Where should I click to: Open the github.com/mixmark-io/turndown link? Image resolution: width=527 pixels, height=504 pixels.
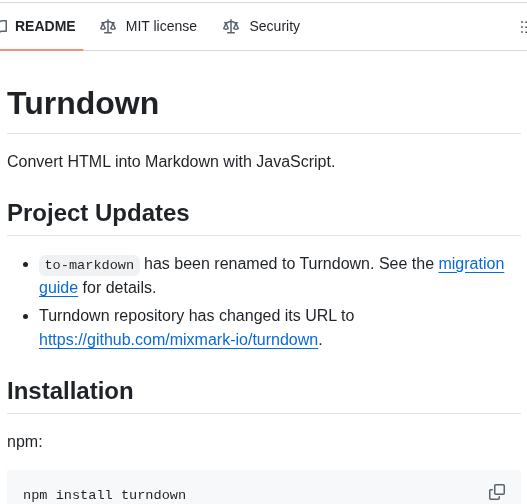click(178, 339)
